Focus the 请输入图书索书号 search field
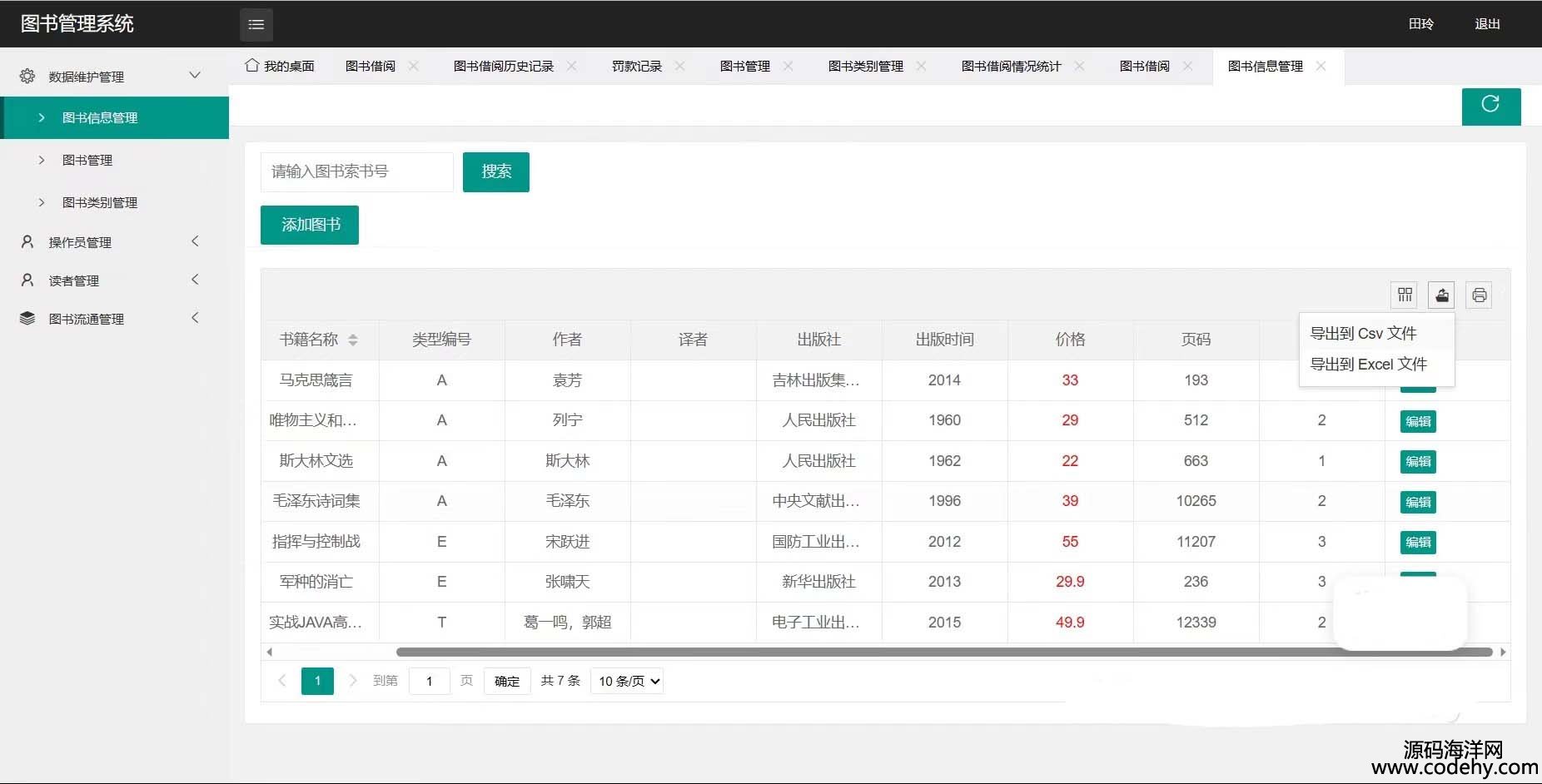The height and width of the screenshot is (784, 1542). click(x=356, y=171)
